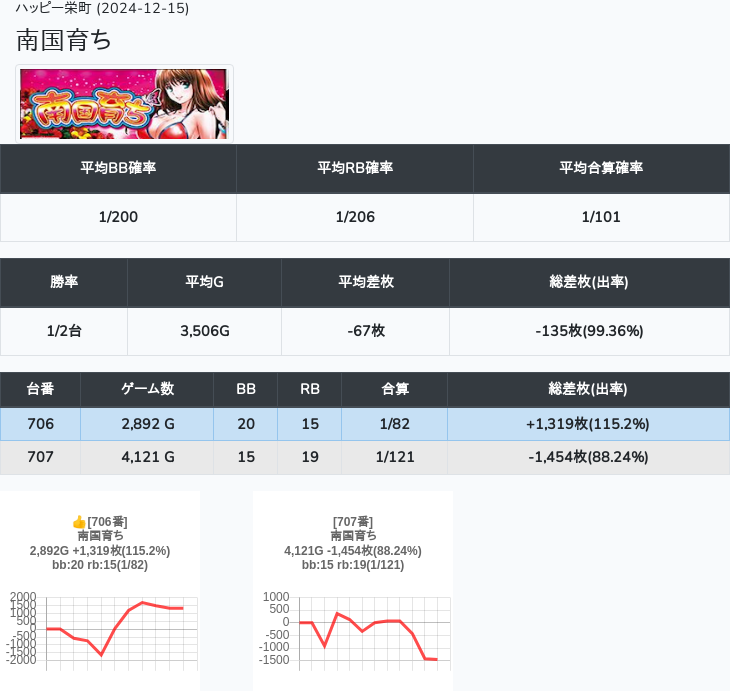The image size is (730, 691).
Task: Sort table by BB column header
Action: [246, 389]
